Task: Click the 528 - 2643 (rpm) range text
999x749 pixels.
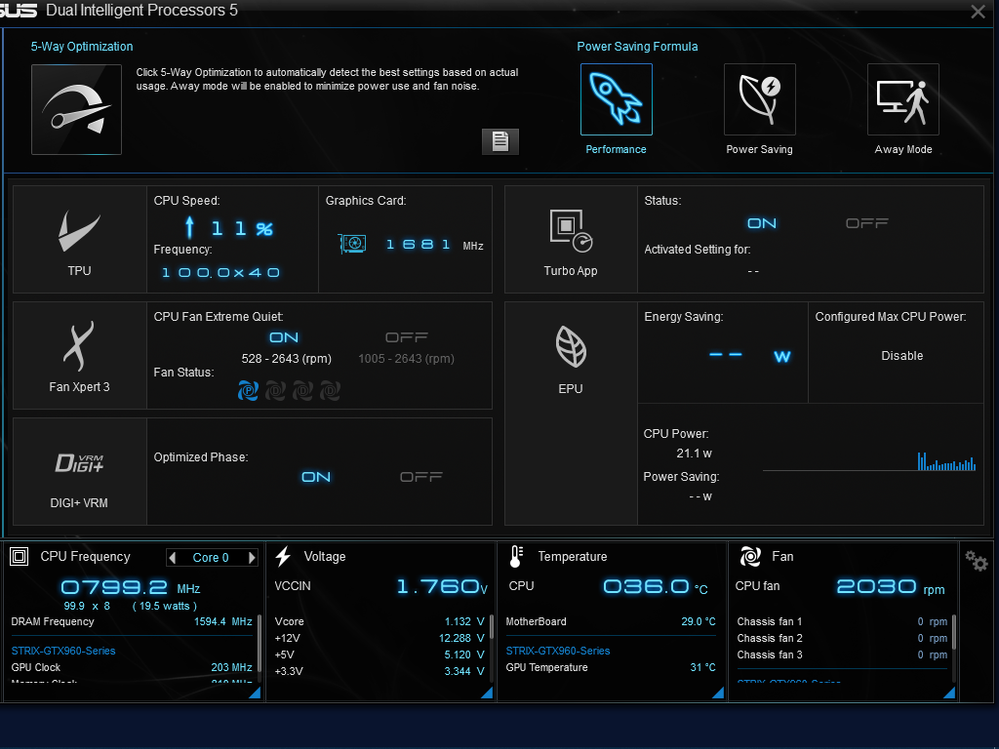Action: [287, 359]
